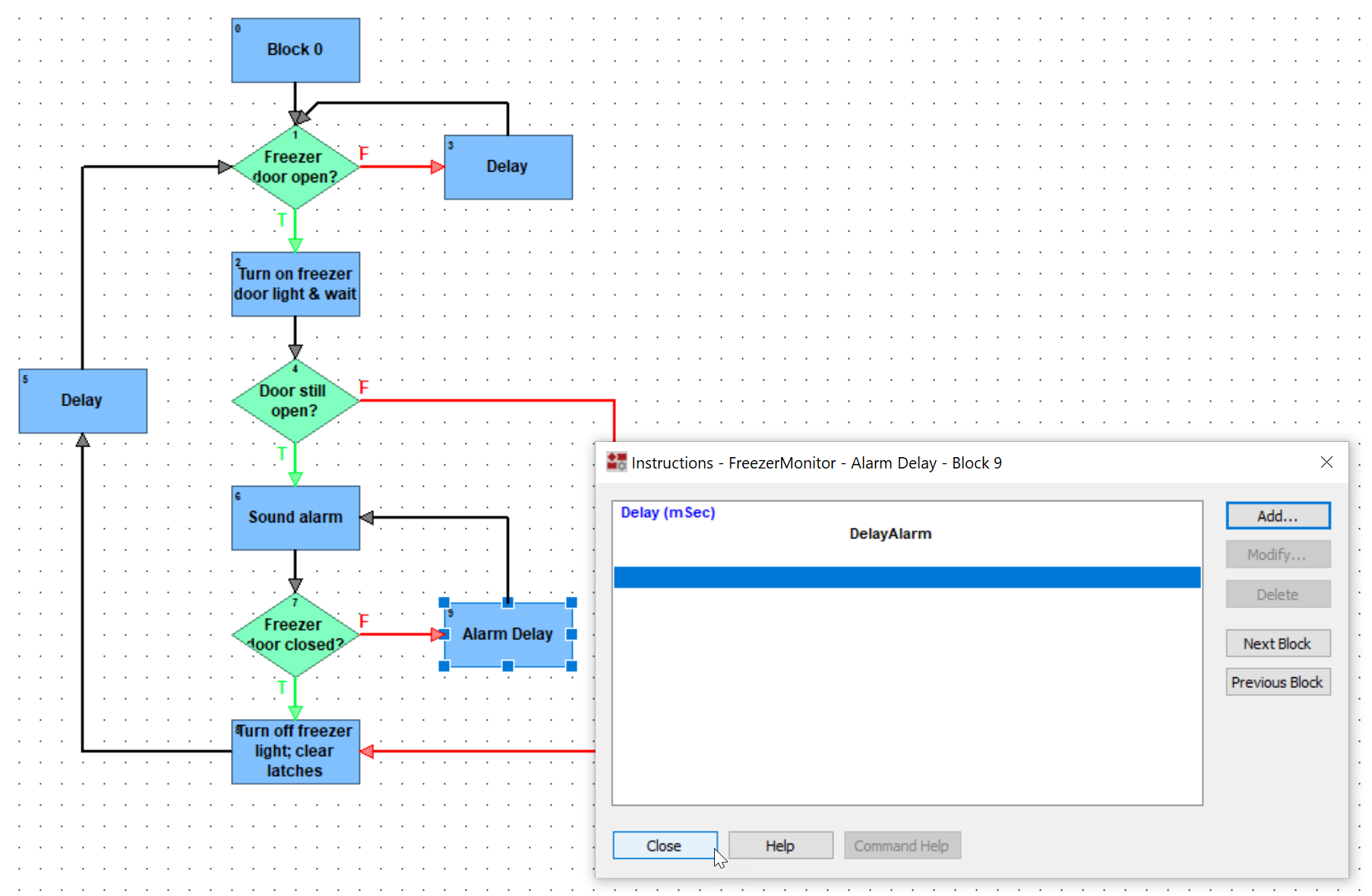Screen dimensions: 1372x896
Task: Select the Delay block numbered 3
Action: click(507, 166)
